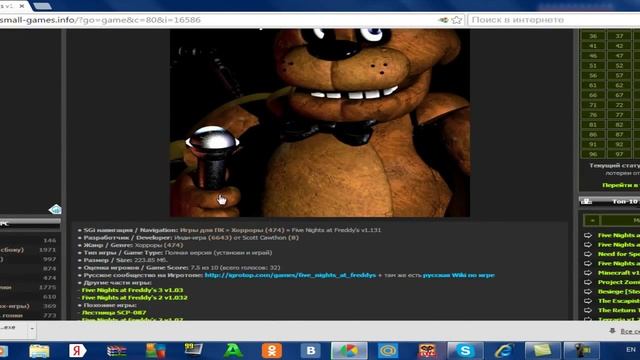Open File Explorer folder icon in taskbar
Viewport: 640px width, 360px height.
click(x=39, y=351)
